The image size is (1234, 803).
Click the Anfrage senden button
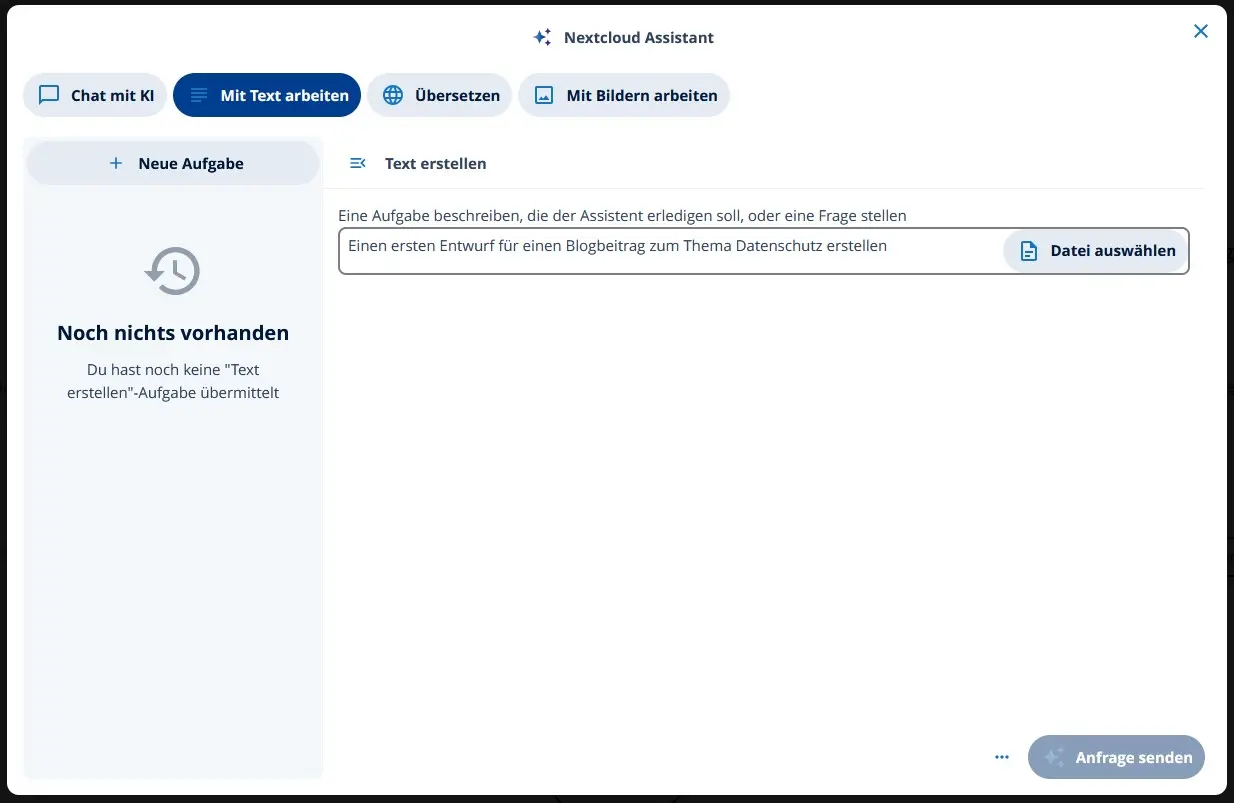coord(1116,757)
